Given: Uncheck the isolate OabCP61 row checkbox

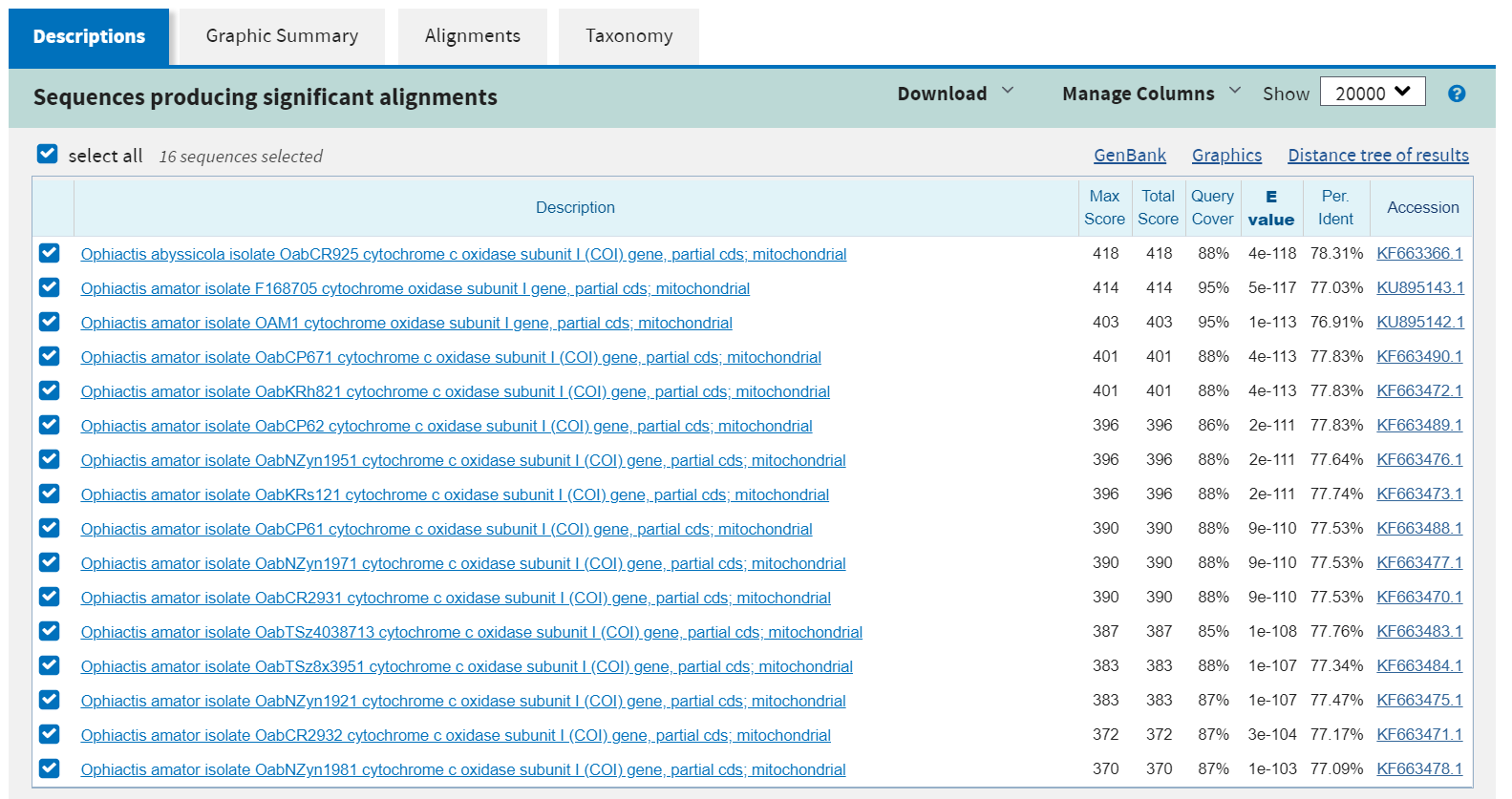Looking at the screenshot, I should (x=50, y=528).
